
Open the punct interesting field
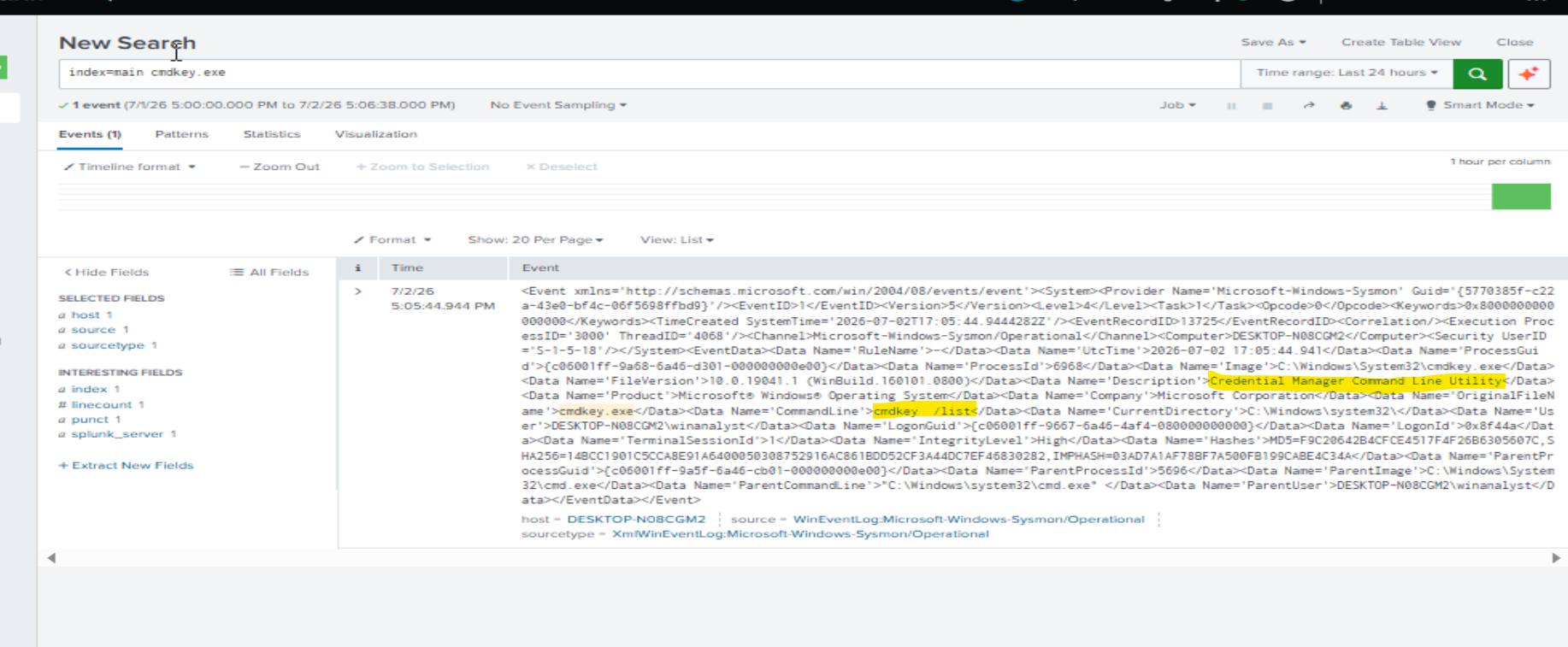coord(90,420)
